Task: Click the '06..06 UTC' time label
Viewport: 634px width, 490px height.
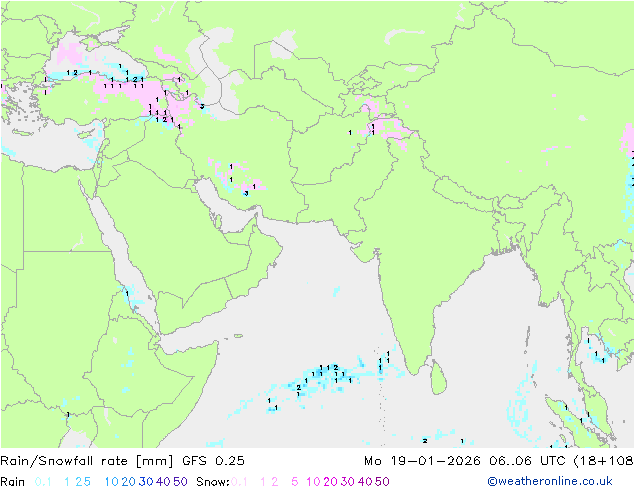Action: tap(527, 461)
